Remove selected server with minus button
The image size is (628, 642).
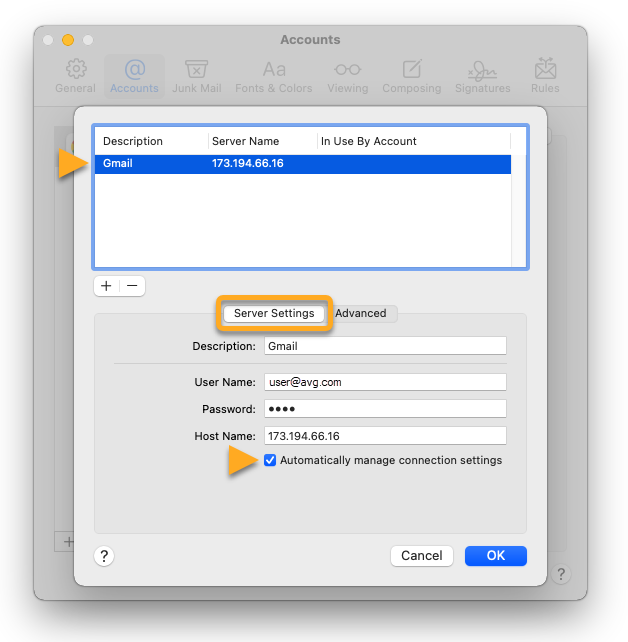point(132,286)
